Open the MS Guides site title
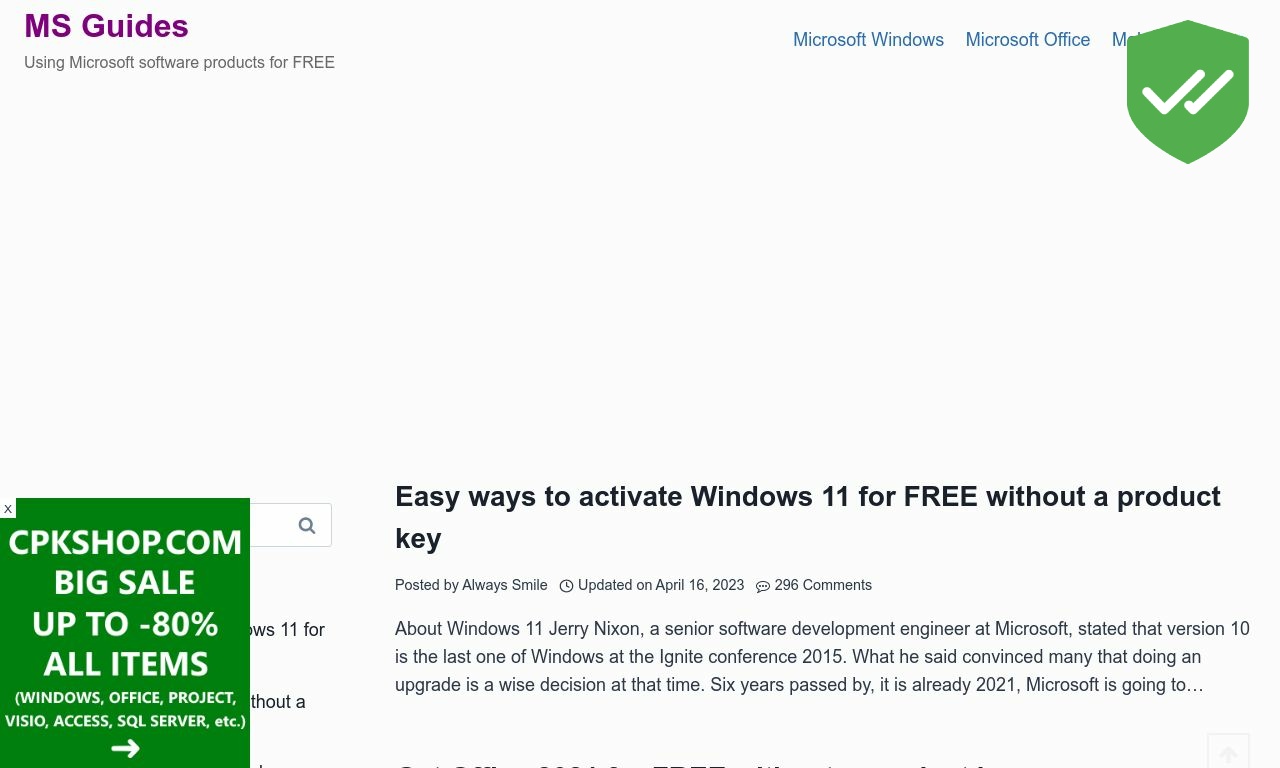 point(106,26)
